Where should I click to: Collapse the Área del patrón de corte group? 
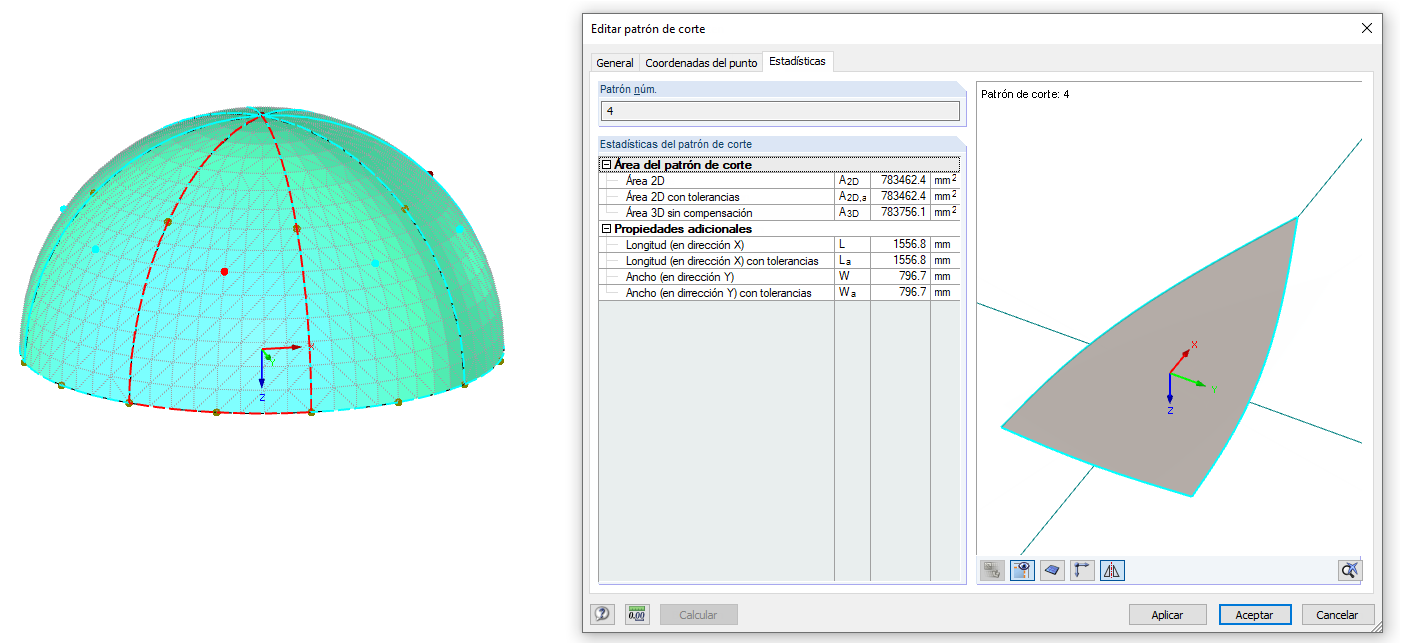(606, 165)
